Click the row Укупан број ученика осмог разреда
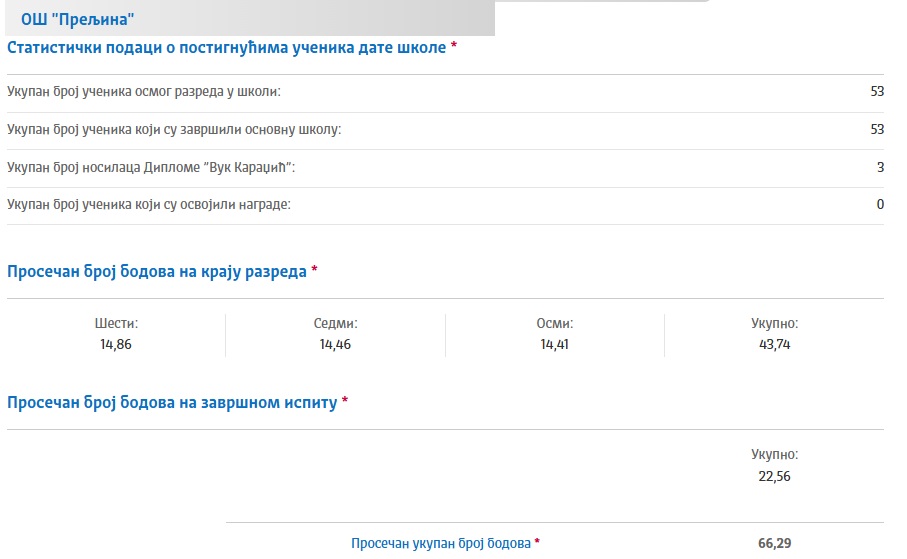The height and width of the screenshot is (559, 907). pyautogui.click(x=445, y=91)
